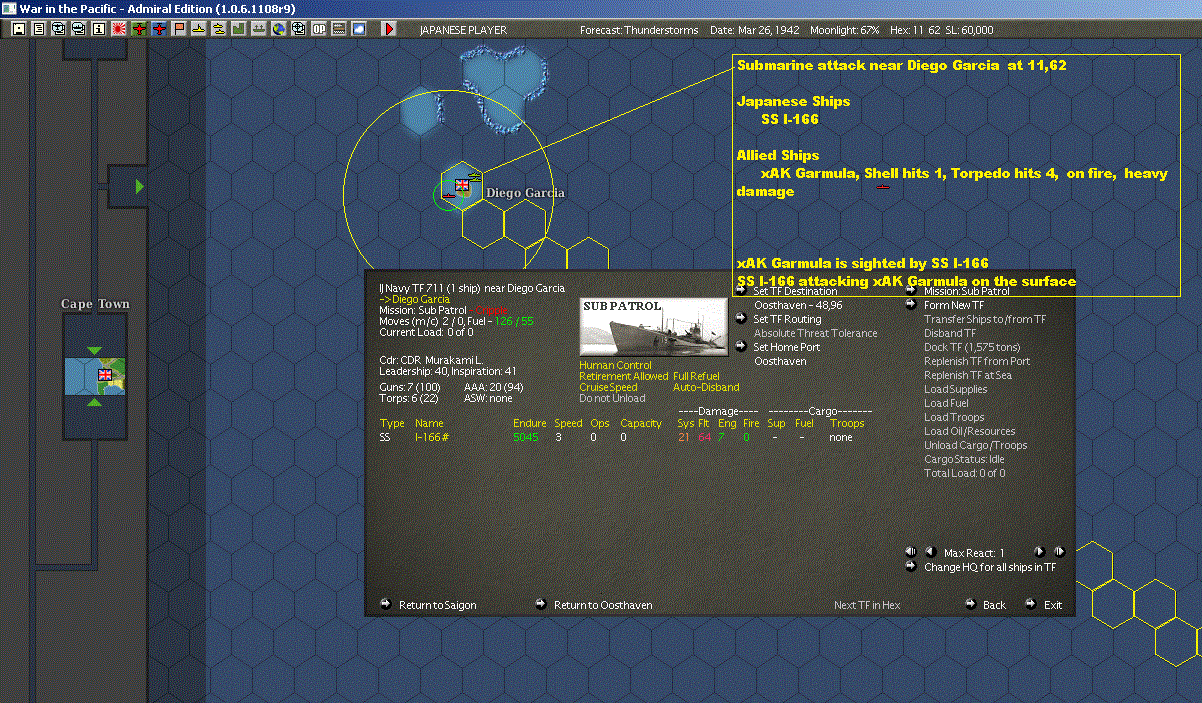This screenshot has width=1202, height=703.
Task: Click the save game disk icon
Action: click(x=19, y=30)
